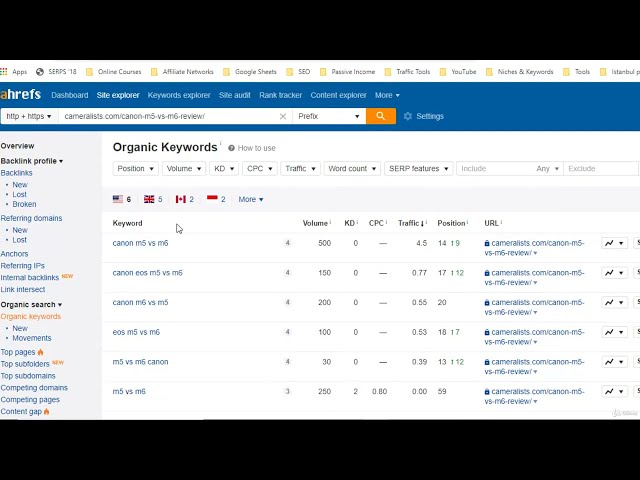Open Niches & Keywords bookmark folder
Viewport: 640px width, 480px height.
(x=520, y=72)
